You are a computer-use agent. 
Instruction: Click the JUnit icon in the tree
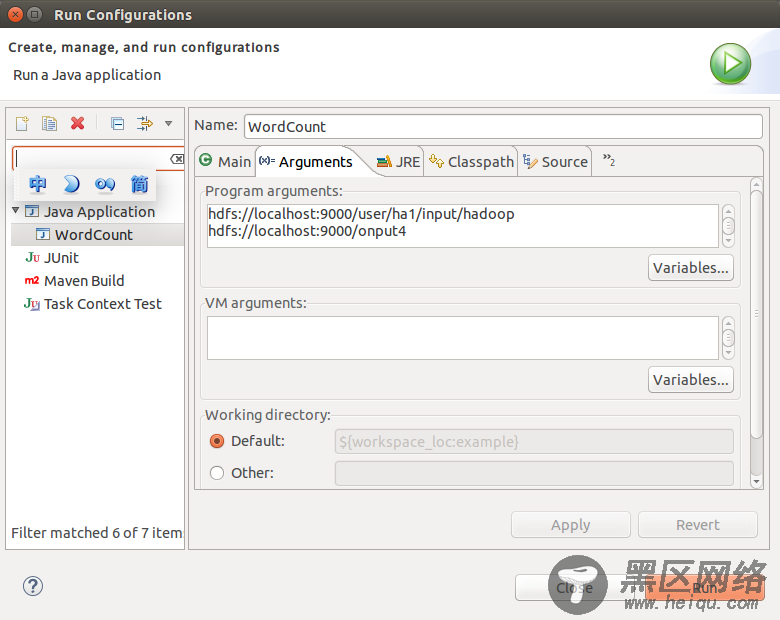point(32,257)
